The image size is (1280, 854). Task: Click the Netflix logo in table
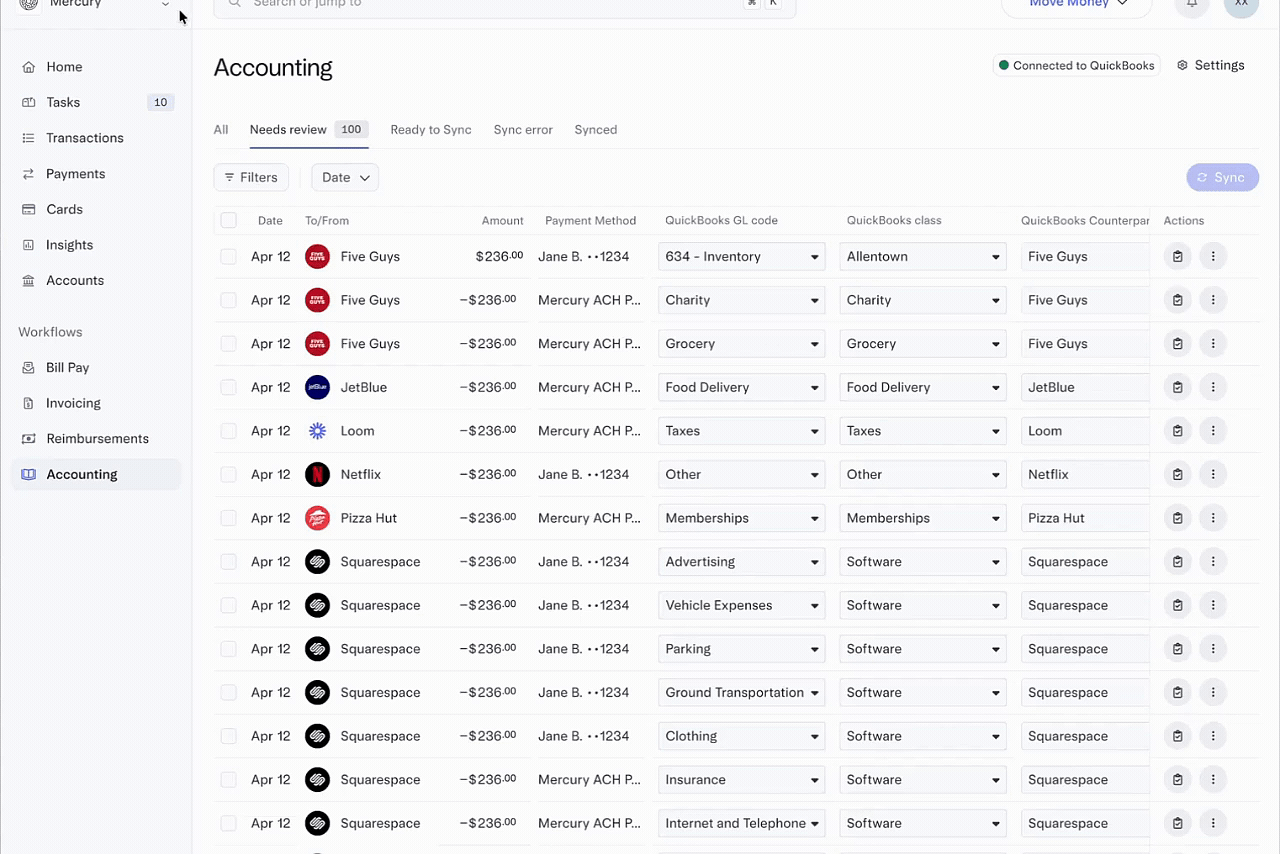coord(317,475)
